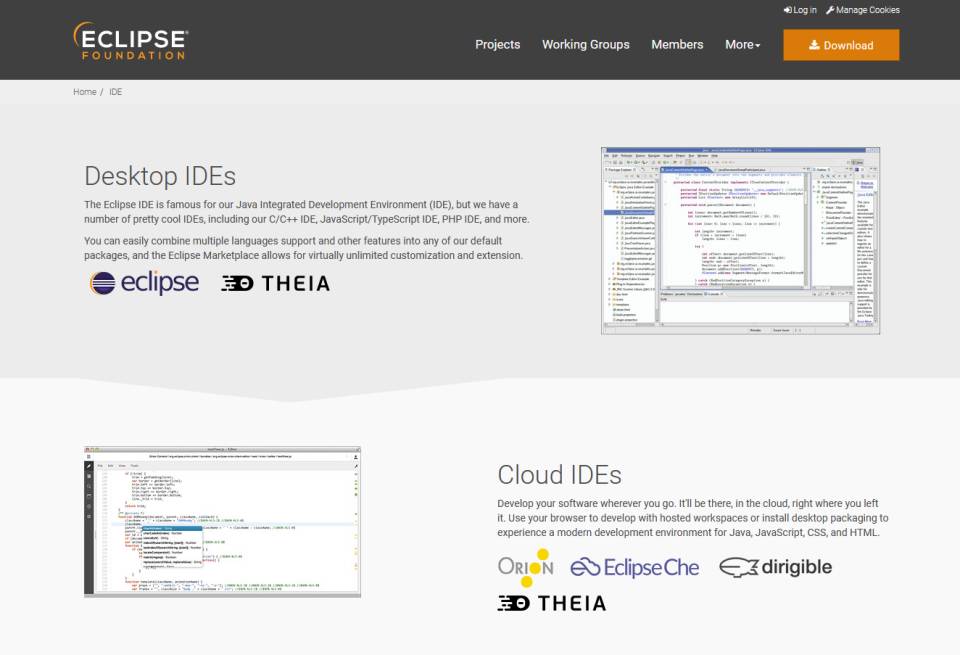Viewport: 960px width, 655px height.
Task: Click the IDE breadcrumb item
Action: [116, 92]
